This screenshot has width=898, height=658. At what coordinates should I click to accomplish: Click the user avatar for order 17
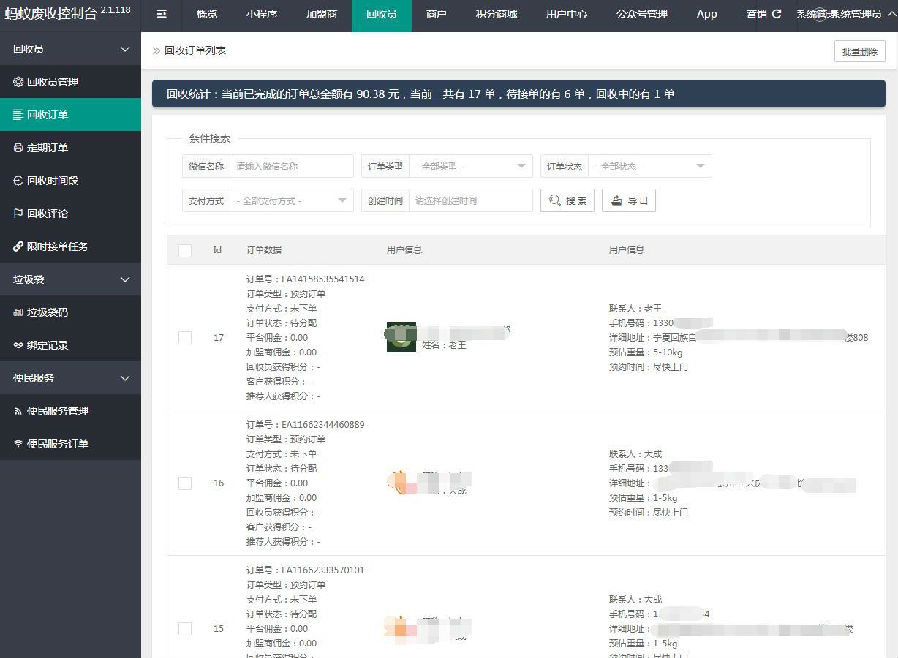pos(401,337)
